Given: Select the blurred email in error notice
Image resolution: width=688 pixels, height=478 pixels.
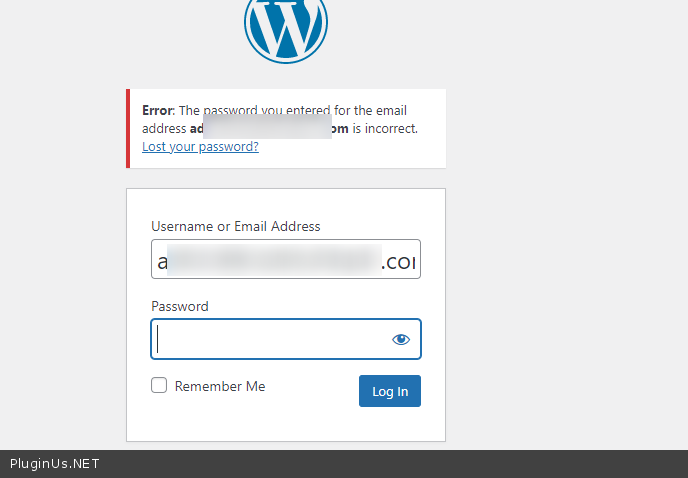Looking at the screenshot, I should 267,129.
